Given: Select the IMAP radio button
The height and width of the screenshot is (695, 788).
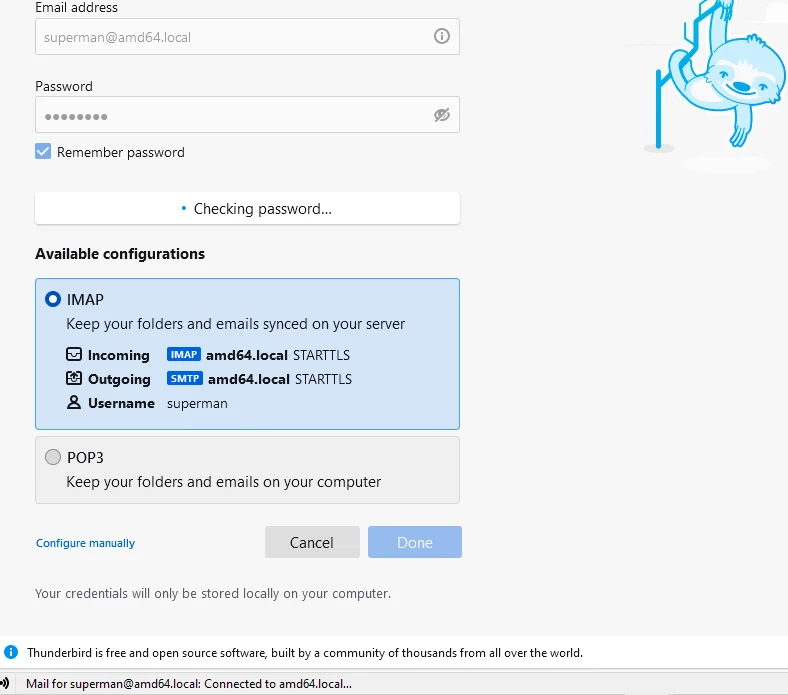Looking at the screenshot, I should click(53, 299).
